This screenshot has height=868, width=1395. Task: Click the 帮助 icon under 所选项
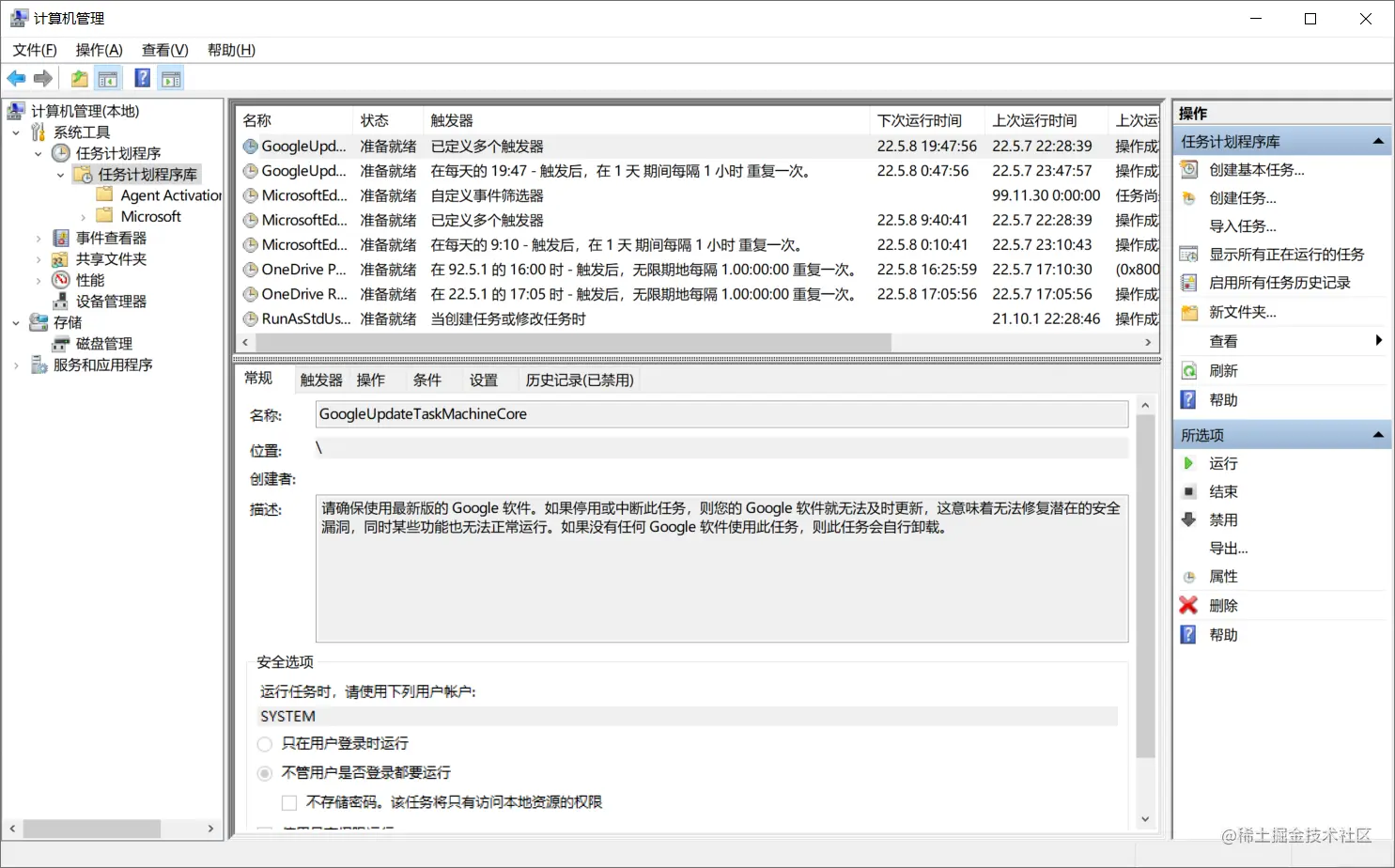coord(1189,635)
